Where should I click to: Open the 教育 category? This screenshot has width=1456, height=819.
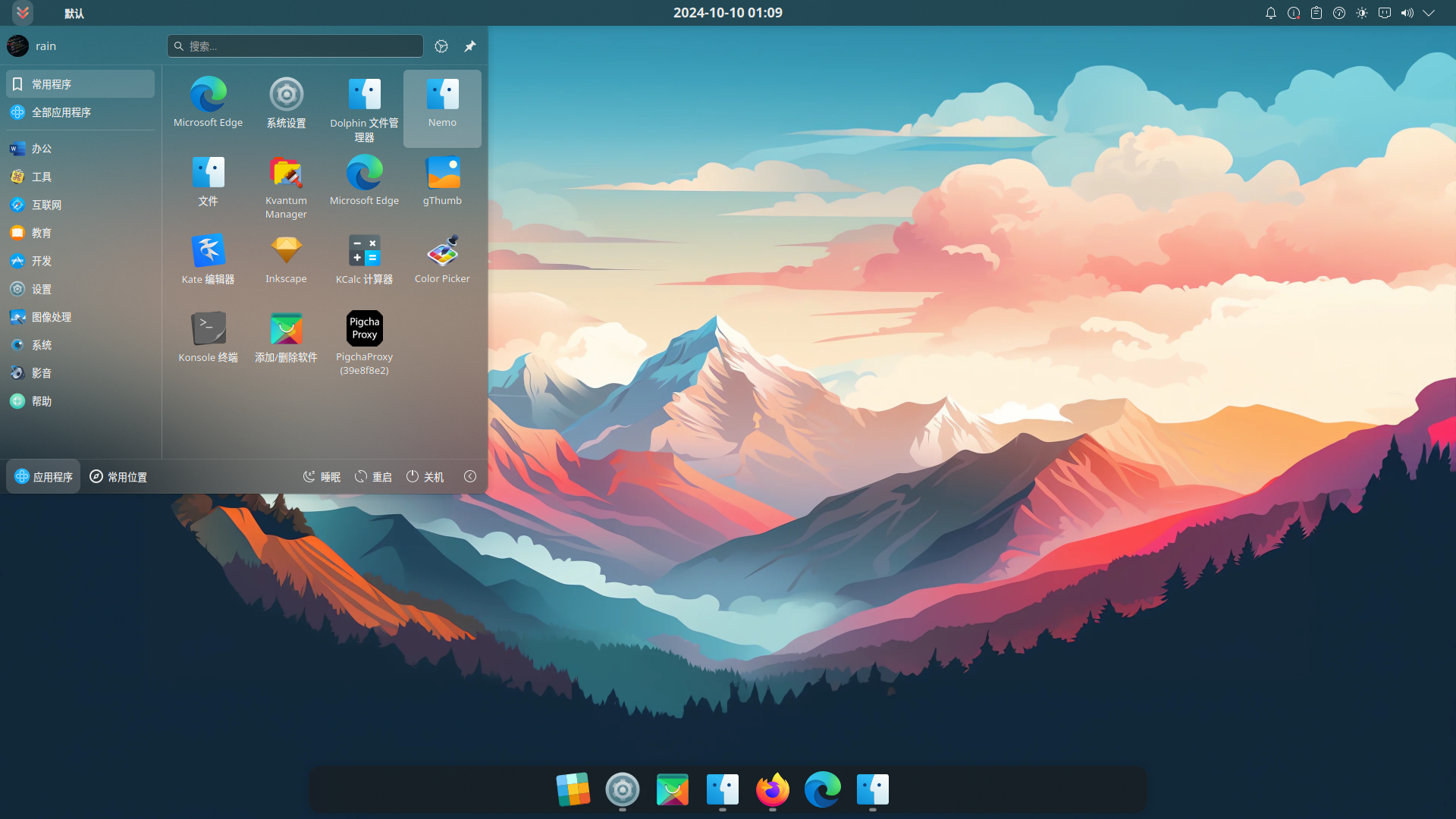pos(80,233)
